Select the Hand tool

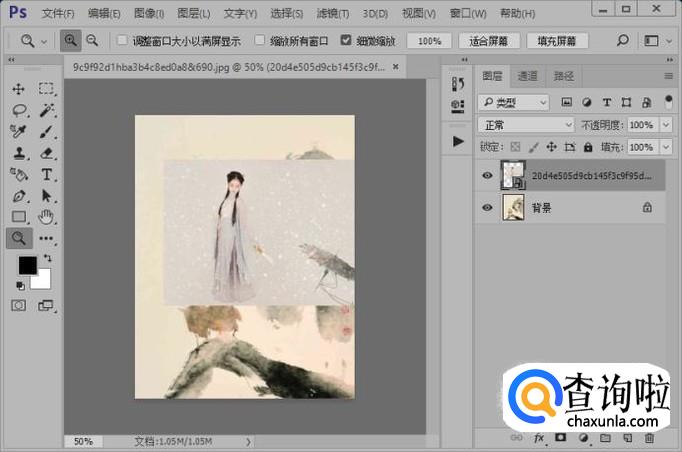[46, 216]
